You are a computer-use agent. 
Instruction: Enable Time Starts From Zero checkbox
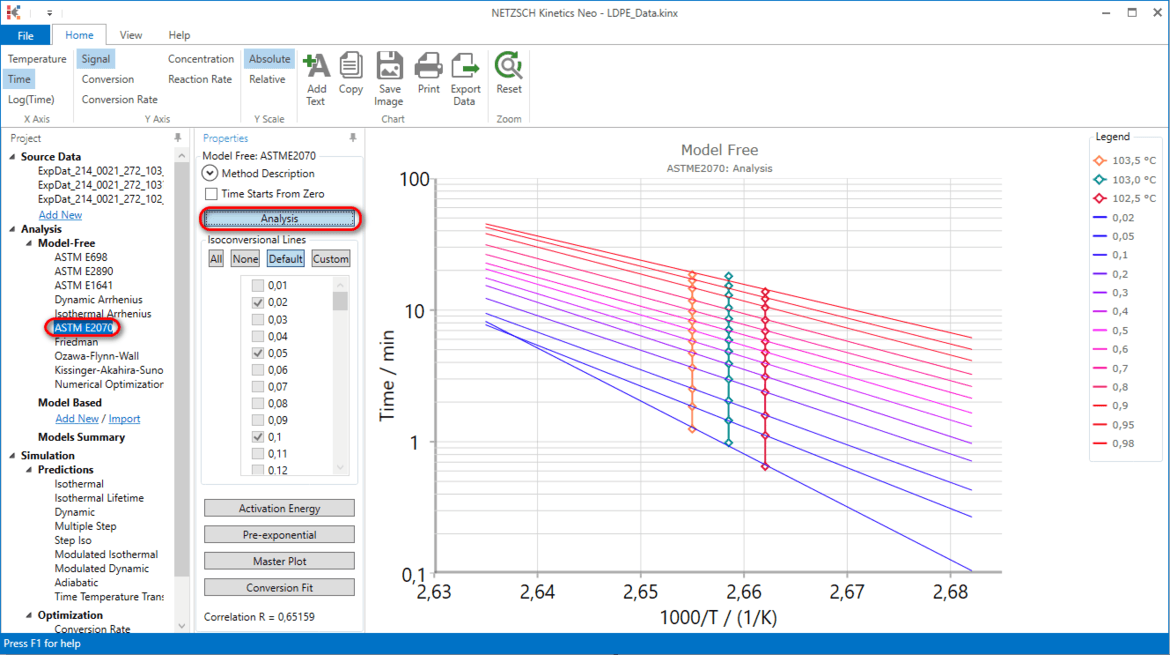(211, 194)
